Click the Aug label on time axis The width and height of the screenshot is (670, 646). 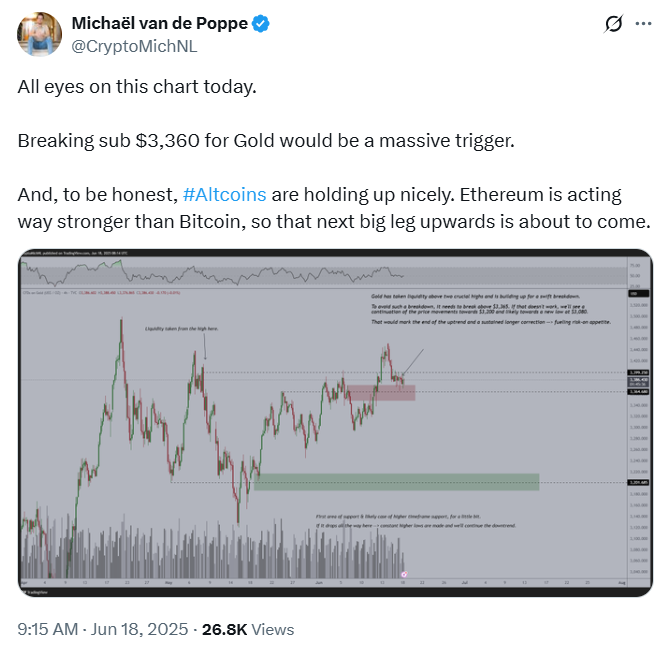tap(622, 583)
